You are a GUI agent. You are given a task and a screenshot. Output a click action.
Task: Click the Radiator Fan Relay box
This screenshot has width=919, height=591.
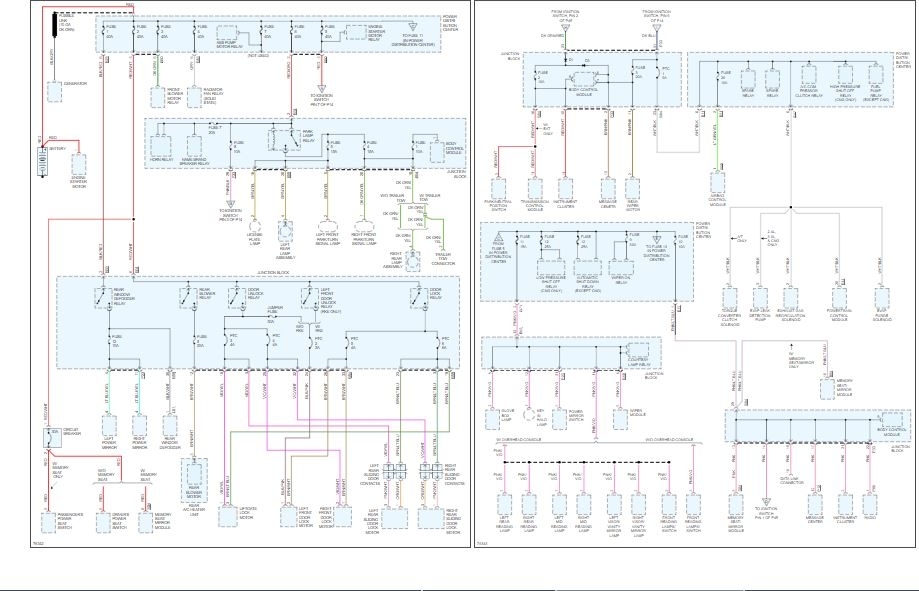(194, 97)
